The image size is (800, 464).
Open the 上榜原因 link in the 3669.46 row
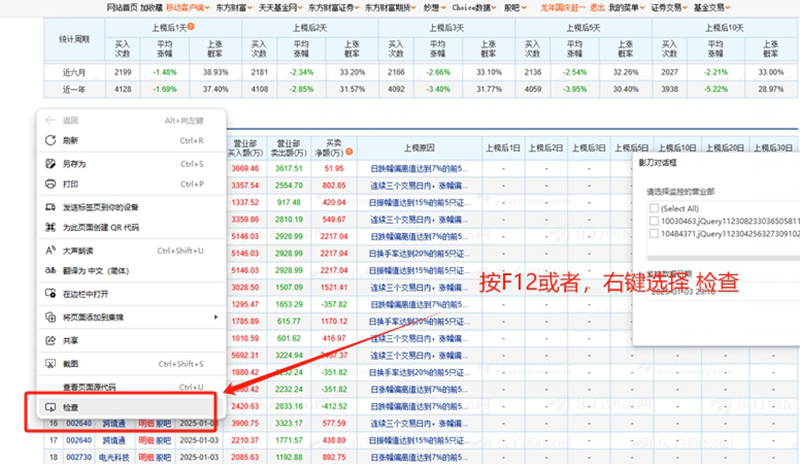click(x=419, y=168)
